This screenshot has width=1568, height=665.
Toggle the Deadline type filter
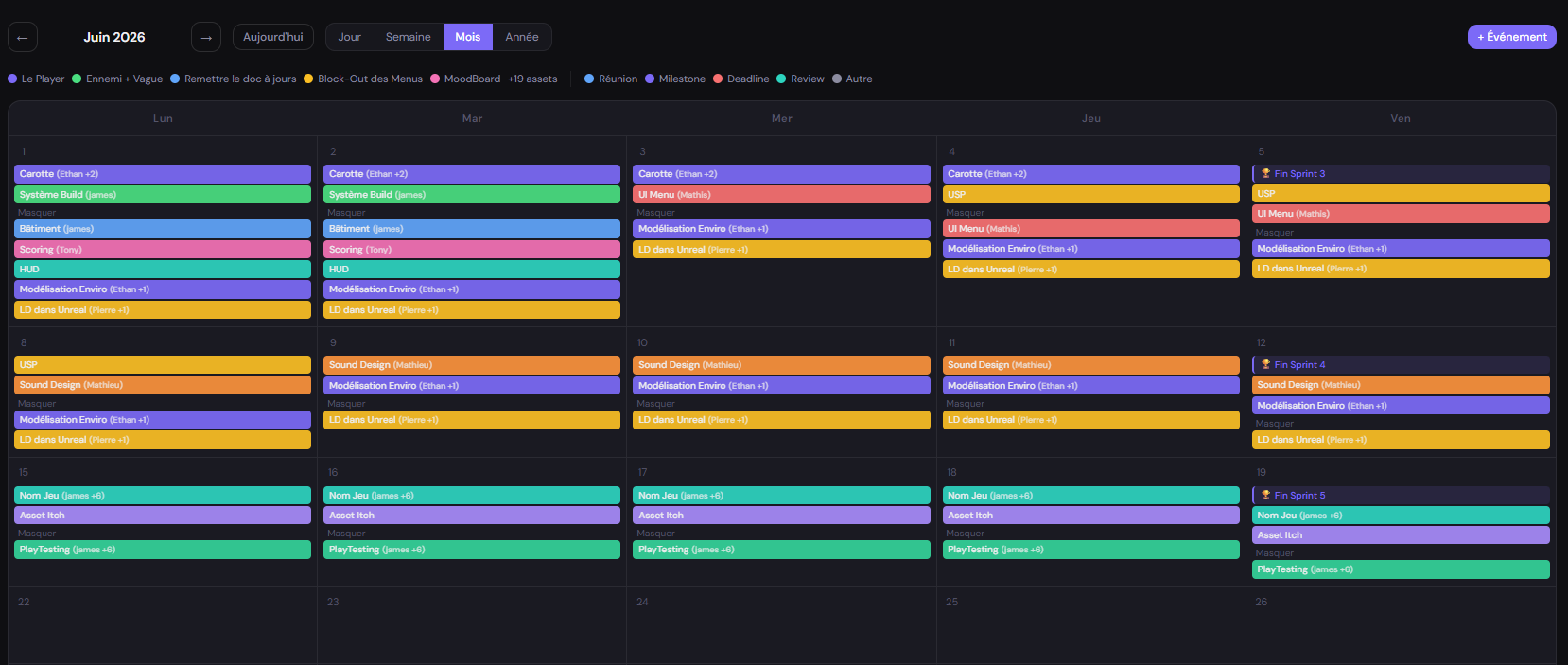740,79
